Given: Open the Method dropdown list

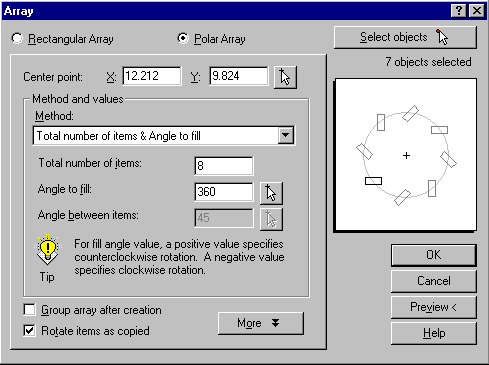Looking at the screenshot, I should [x=285, y=135].
